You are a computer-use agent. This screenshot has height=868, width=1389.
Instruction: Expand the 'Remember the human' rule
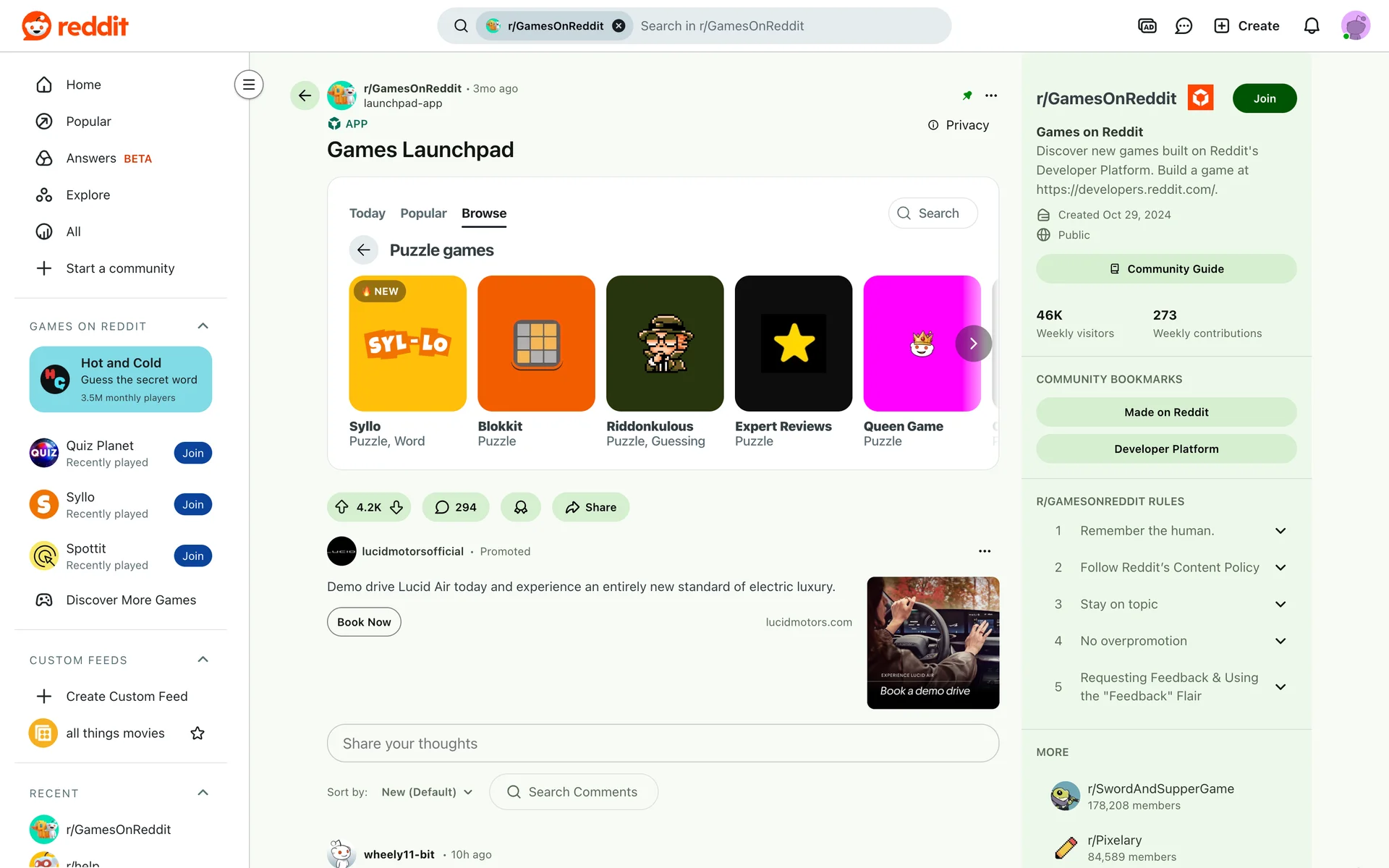click(1280, 531)
